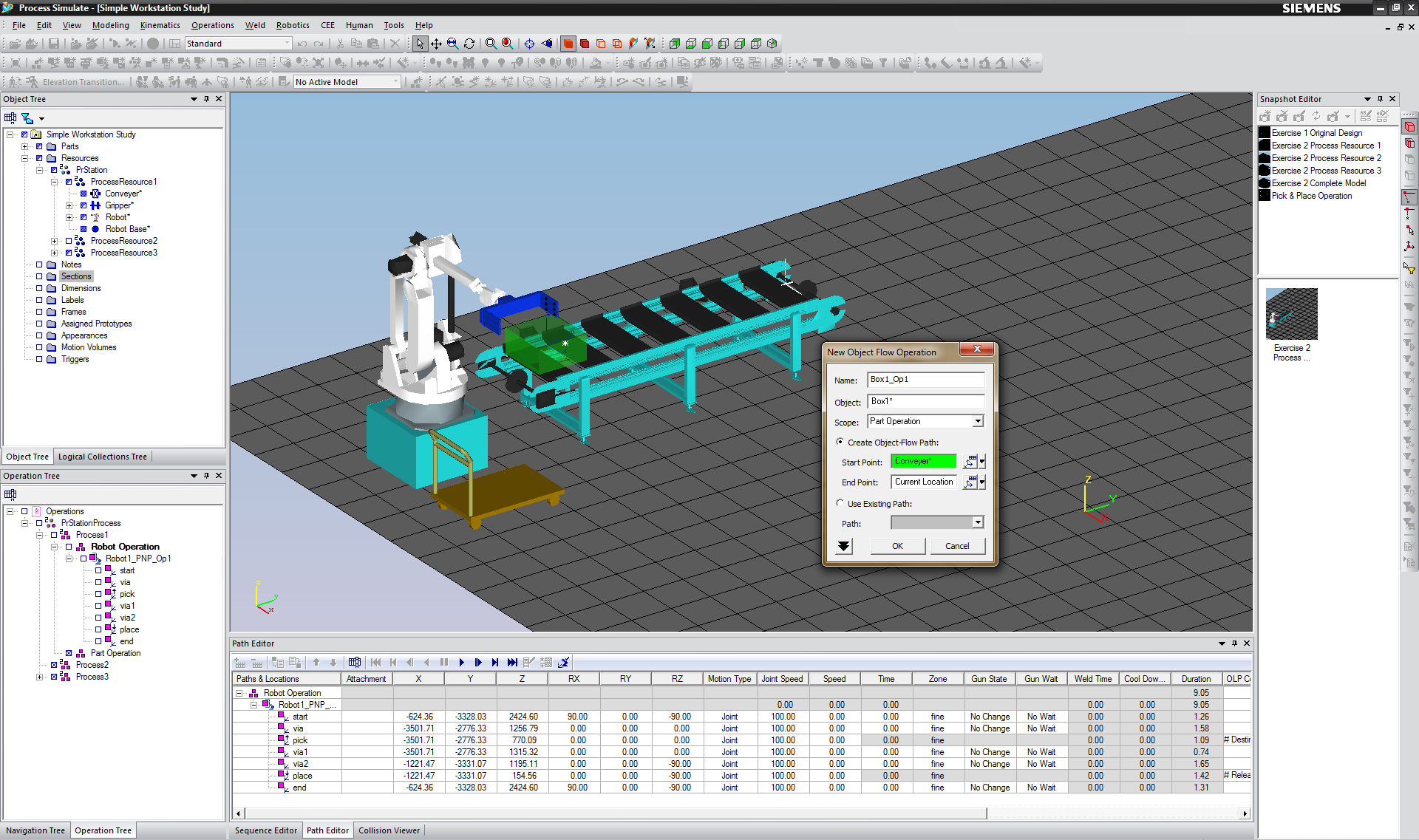Expand ProcessResource2 node
The width and height of the screenshot is (1419, 840).
55,241
